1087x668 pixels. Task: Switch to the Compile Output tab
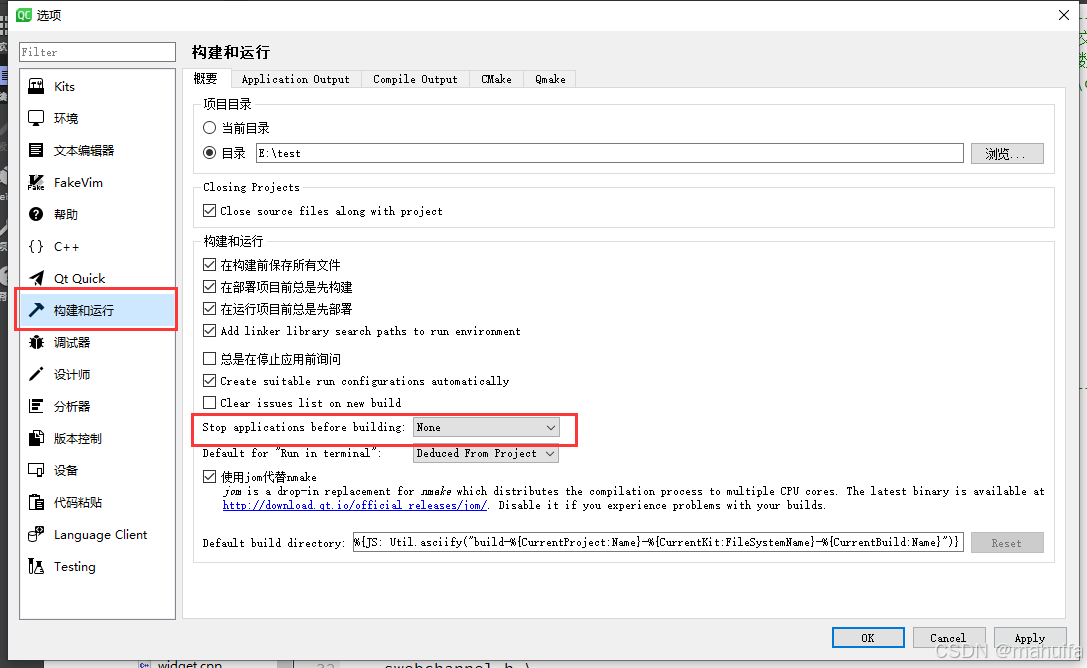click(415, 79)
